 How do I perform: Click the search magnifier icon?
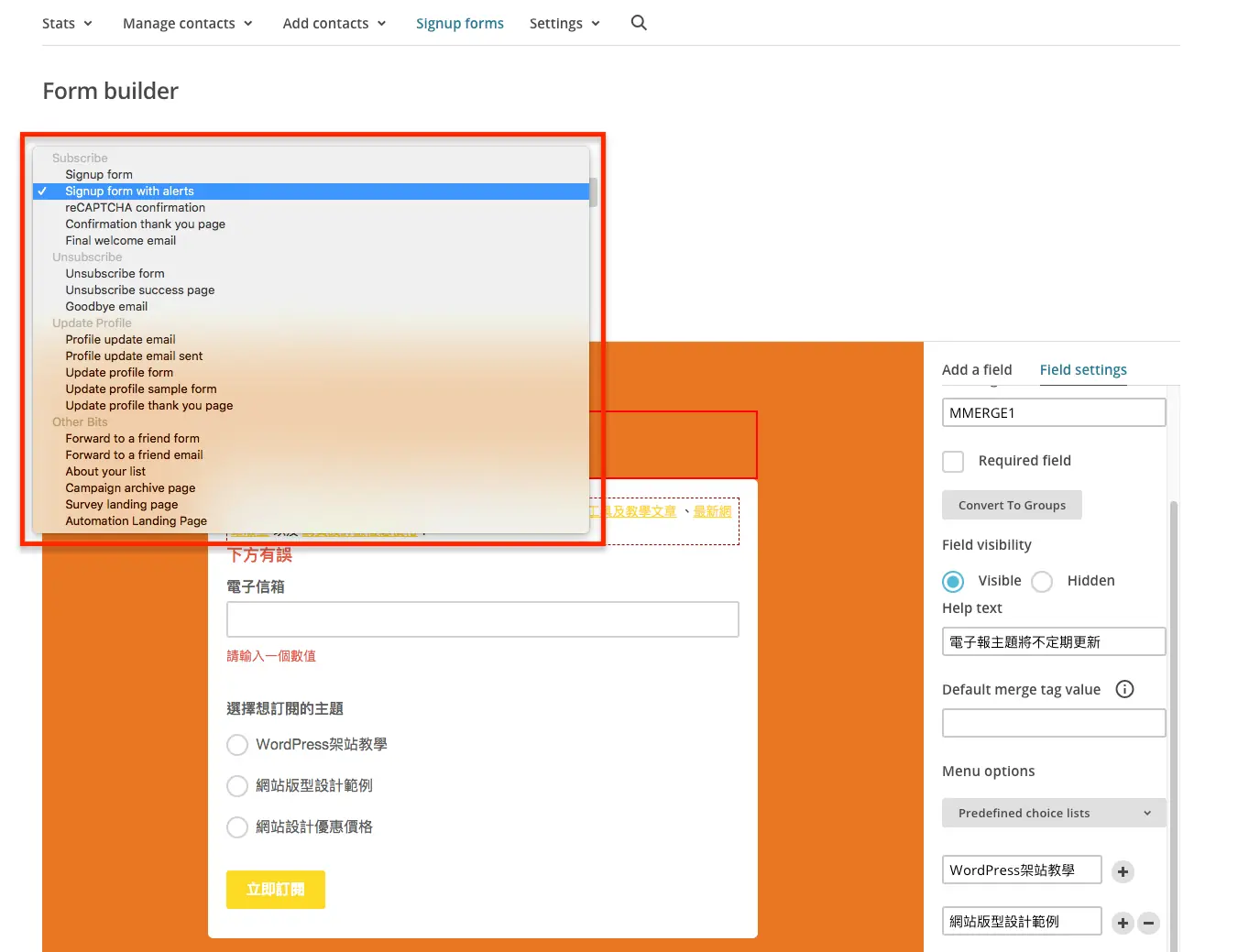[x=639, y=23]
